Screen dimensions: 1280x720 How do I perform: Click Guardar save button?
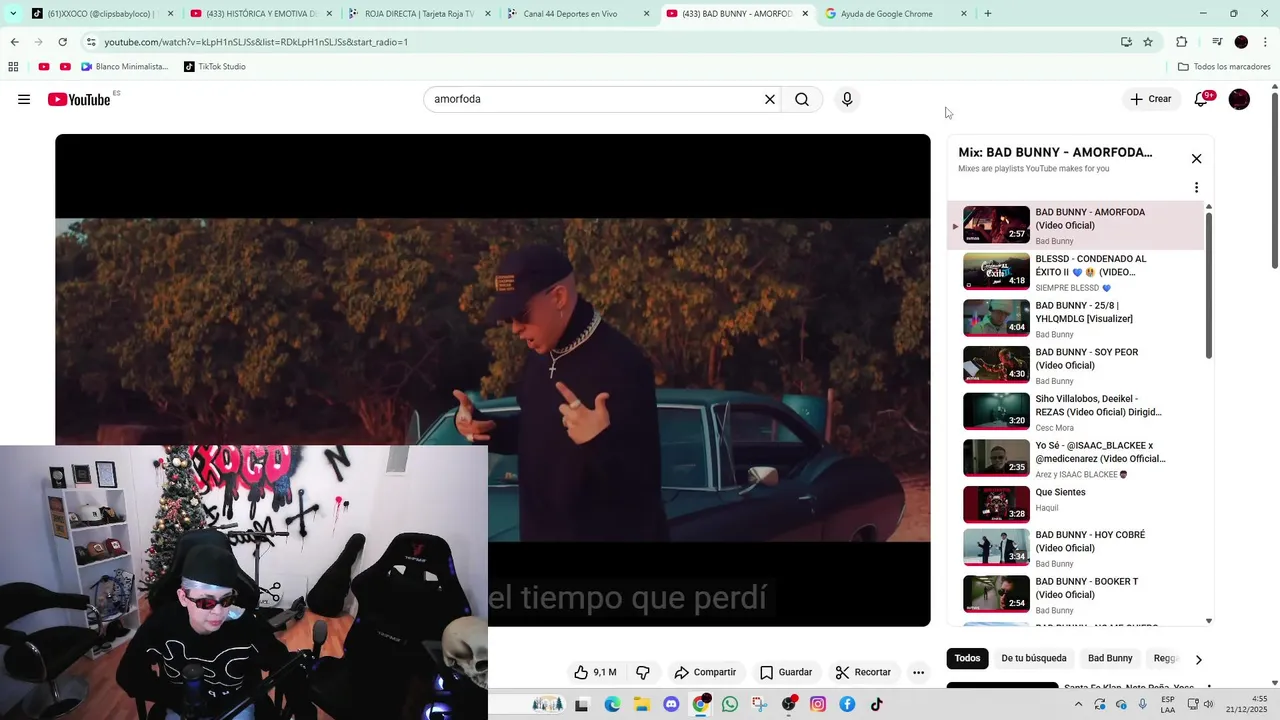pyautogui.click(x=786, y=672)
